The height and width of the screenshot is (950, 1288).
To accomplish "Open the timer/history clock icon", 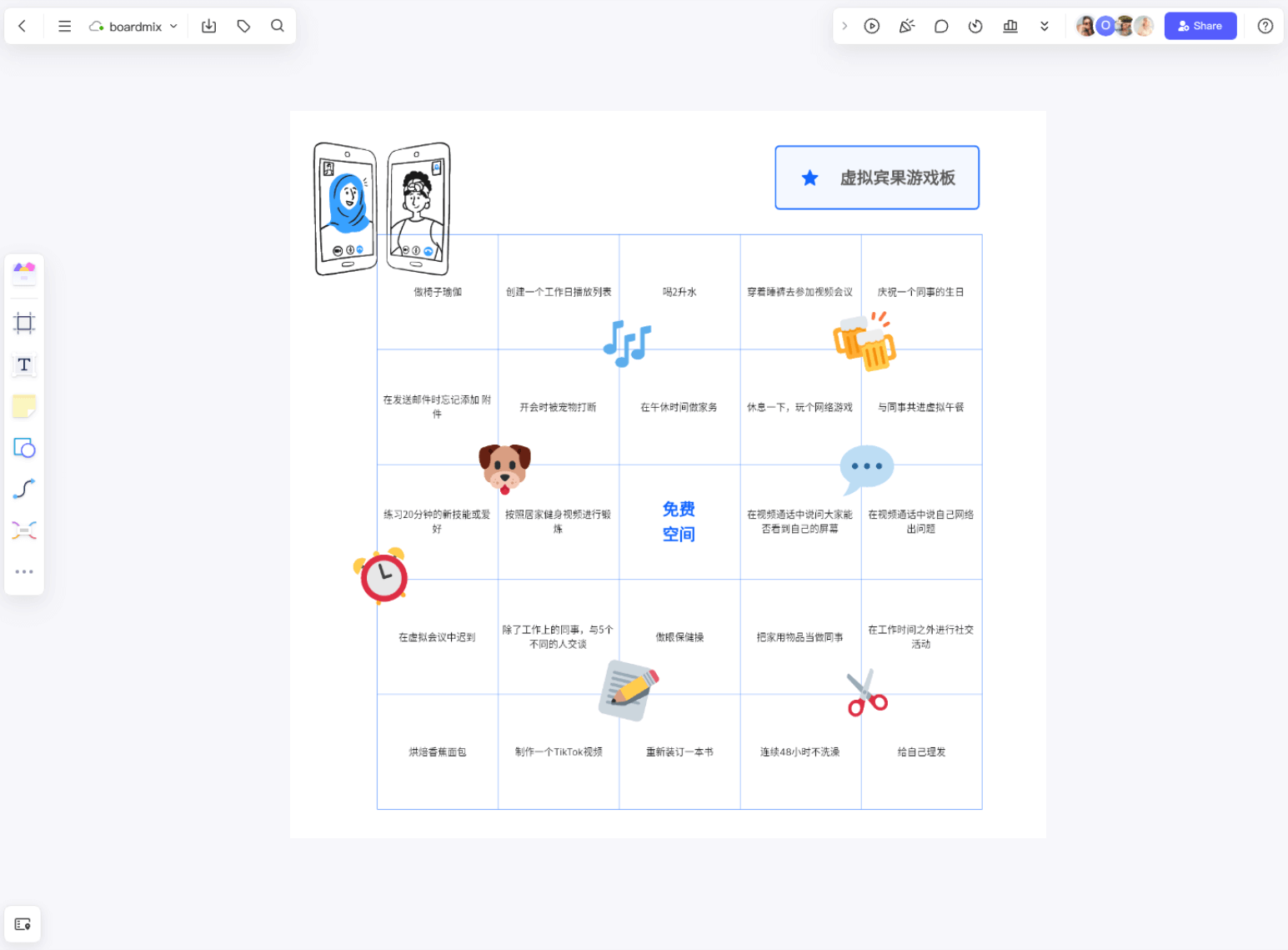I will [975, 26].
